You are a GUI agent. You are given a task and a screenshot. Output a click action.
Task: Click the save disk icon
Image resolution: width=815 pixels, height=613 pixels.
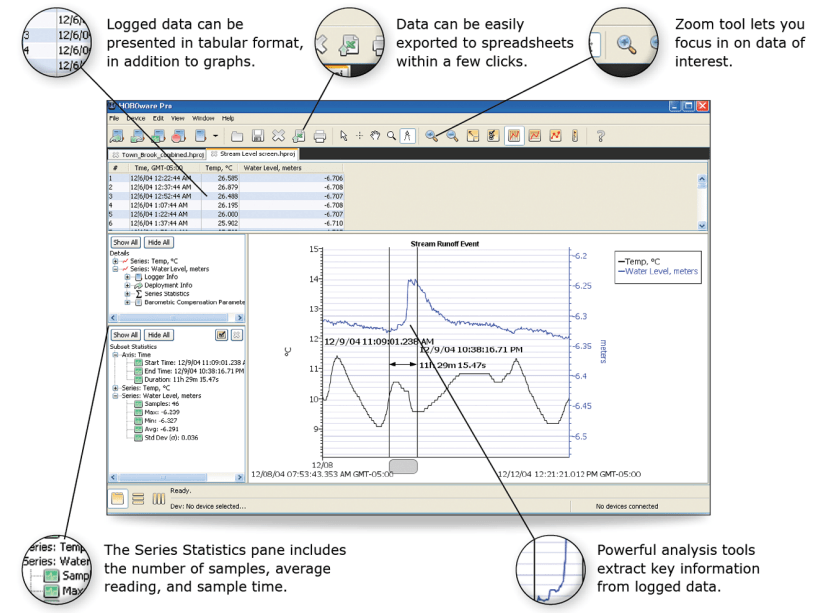click(258, 135)
